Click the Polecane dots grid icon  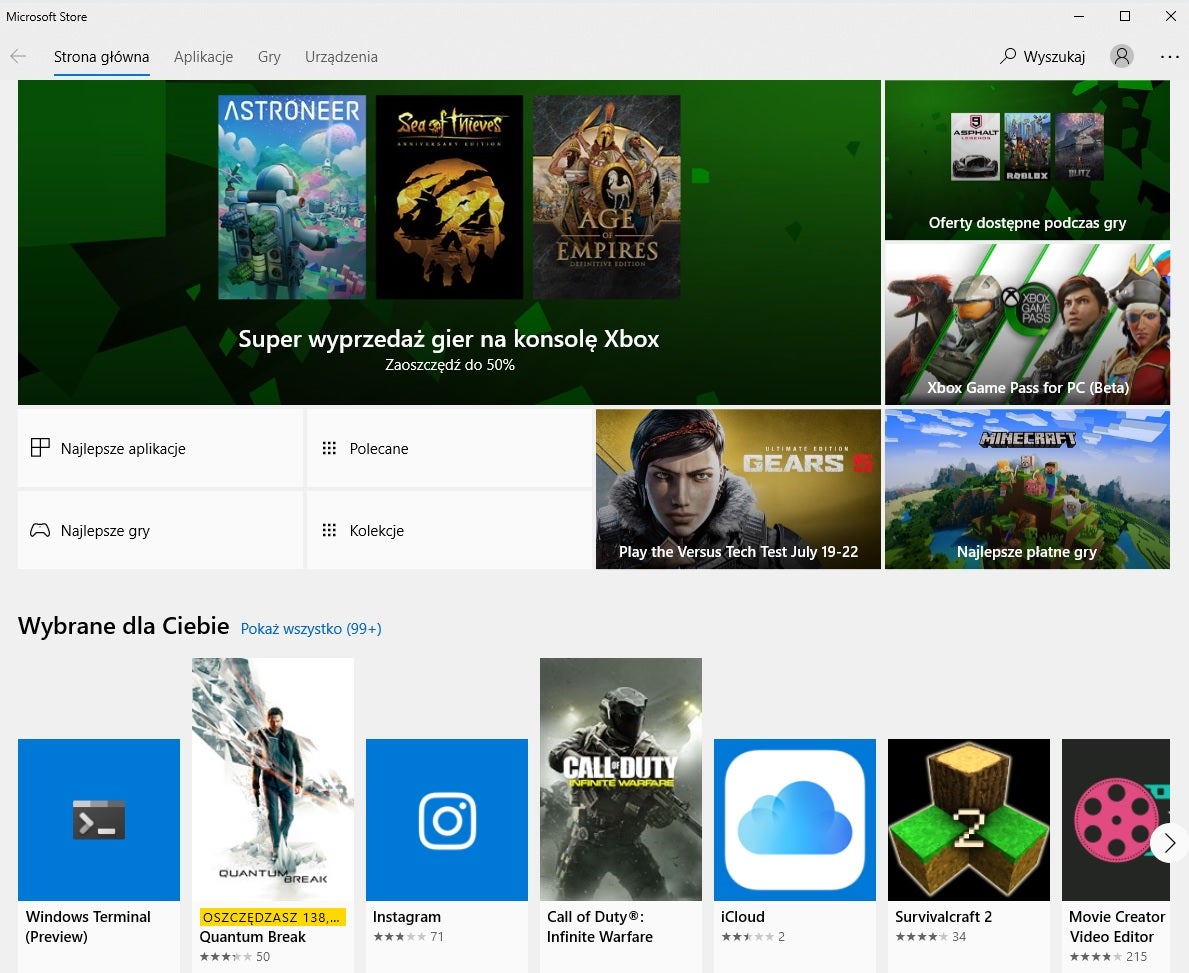tap(329, 448)
